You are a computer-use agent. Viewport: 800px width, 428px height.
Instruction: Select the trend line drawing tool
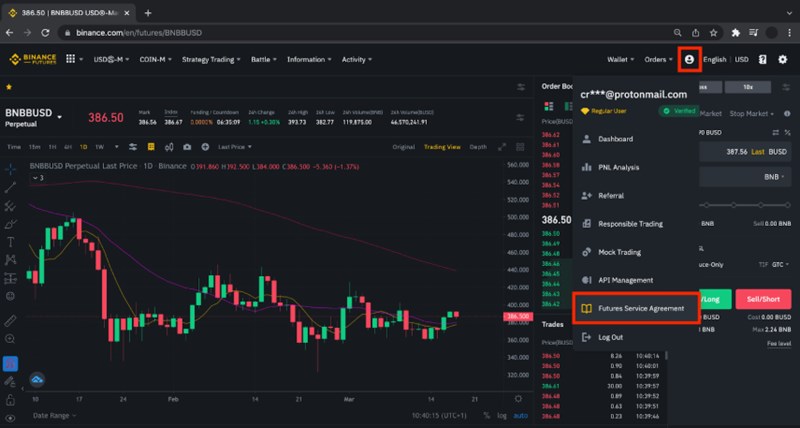coord(10,187)
